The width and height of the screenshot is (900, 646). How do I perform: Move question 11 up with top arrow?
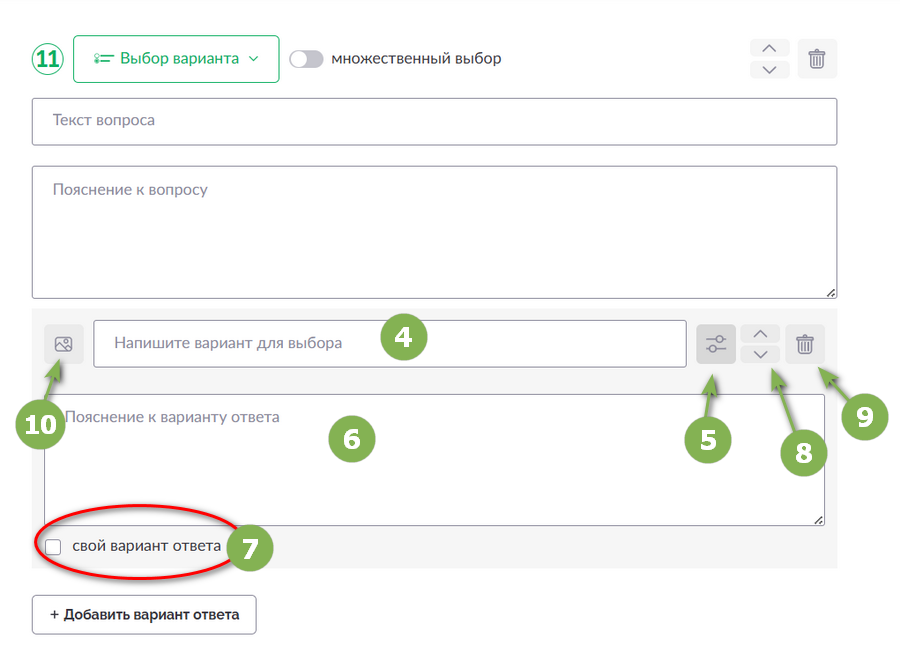coord(770,48)
